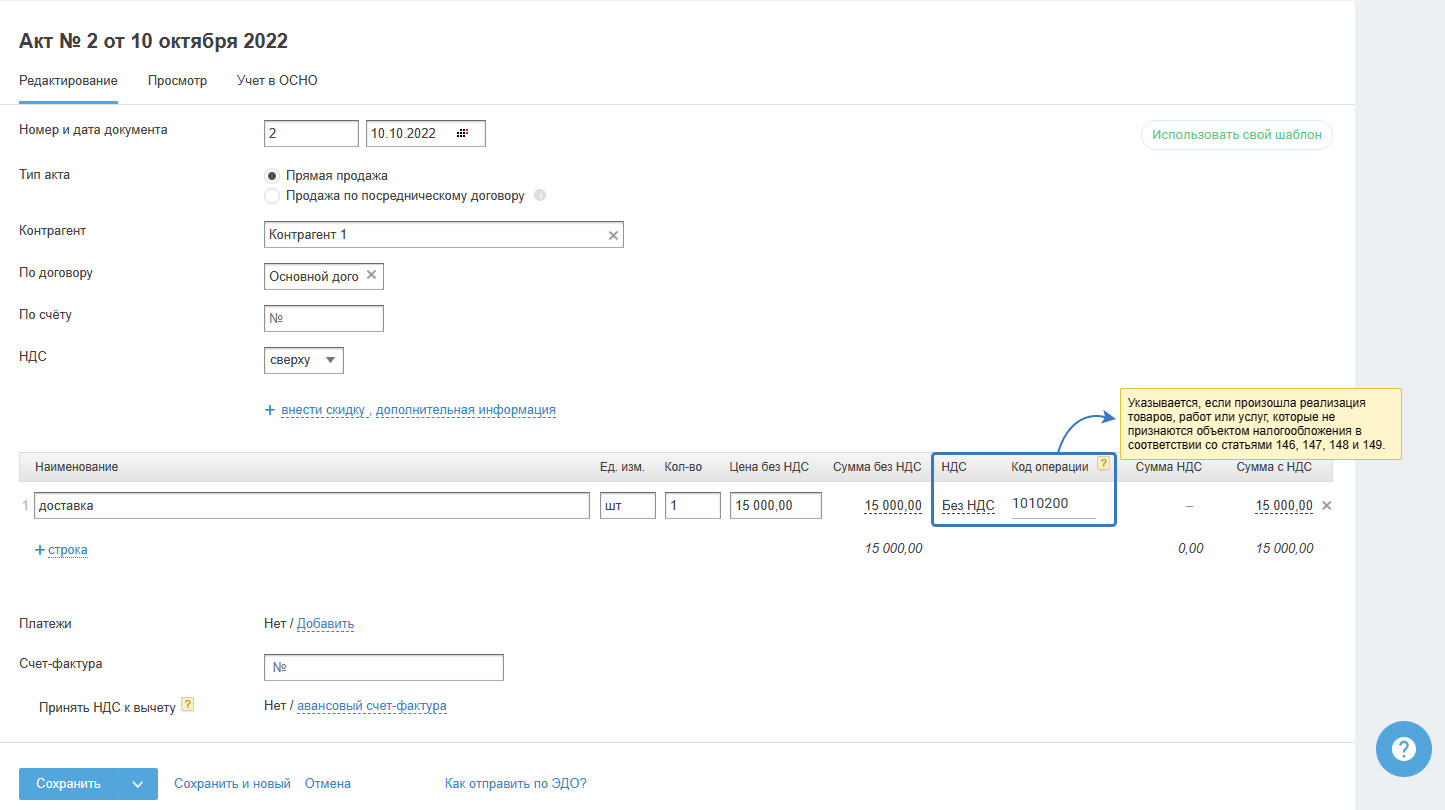Expand the Сохранить button arrow menu

click(138, 784)
